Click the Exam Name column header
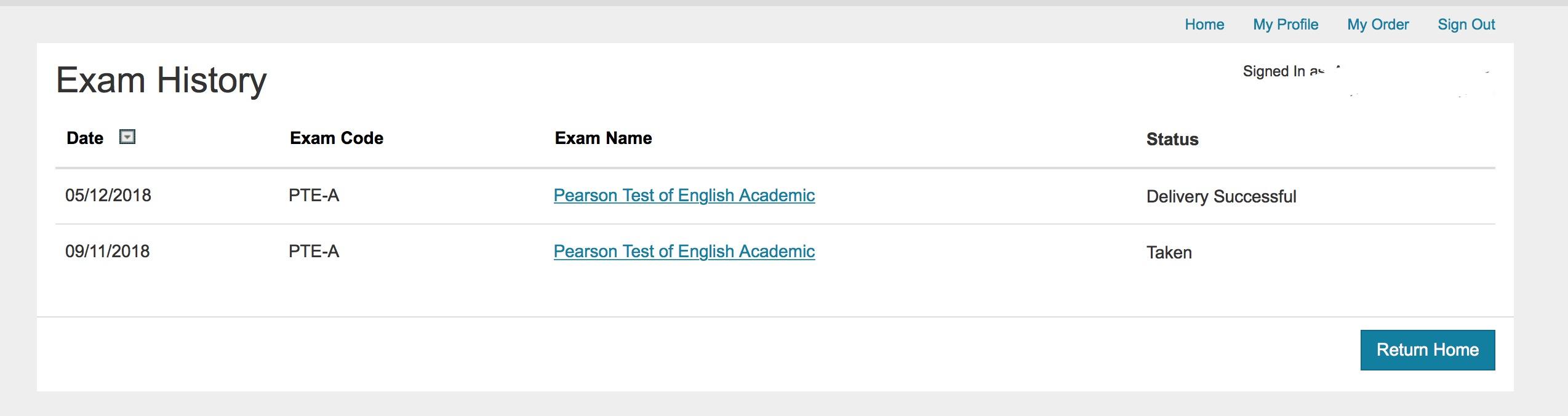Image resolution: width=1568 pixels, height=416 pixels. pyautogui.click(x=603, y=138)
